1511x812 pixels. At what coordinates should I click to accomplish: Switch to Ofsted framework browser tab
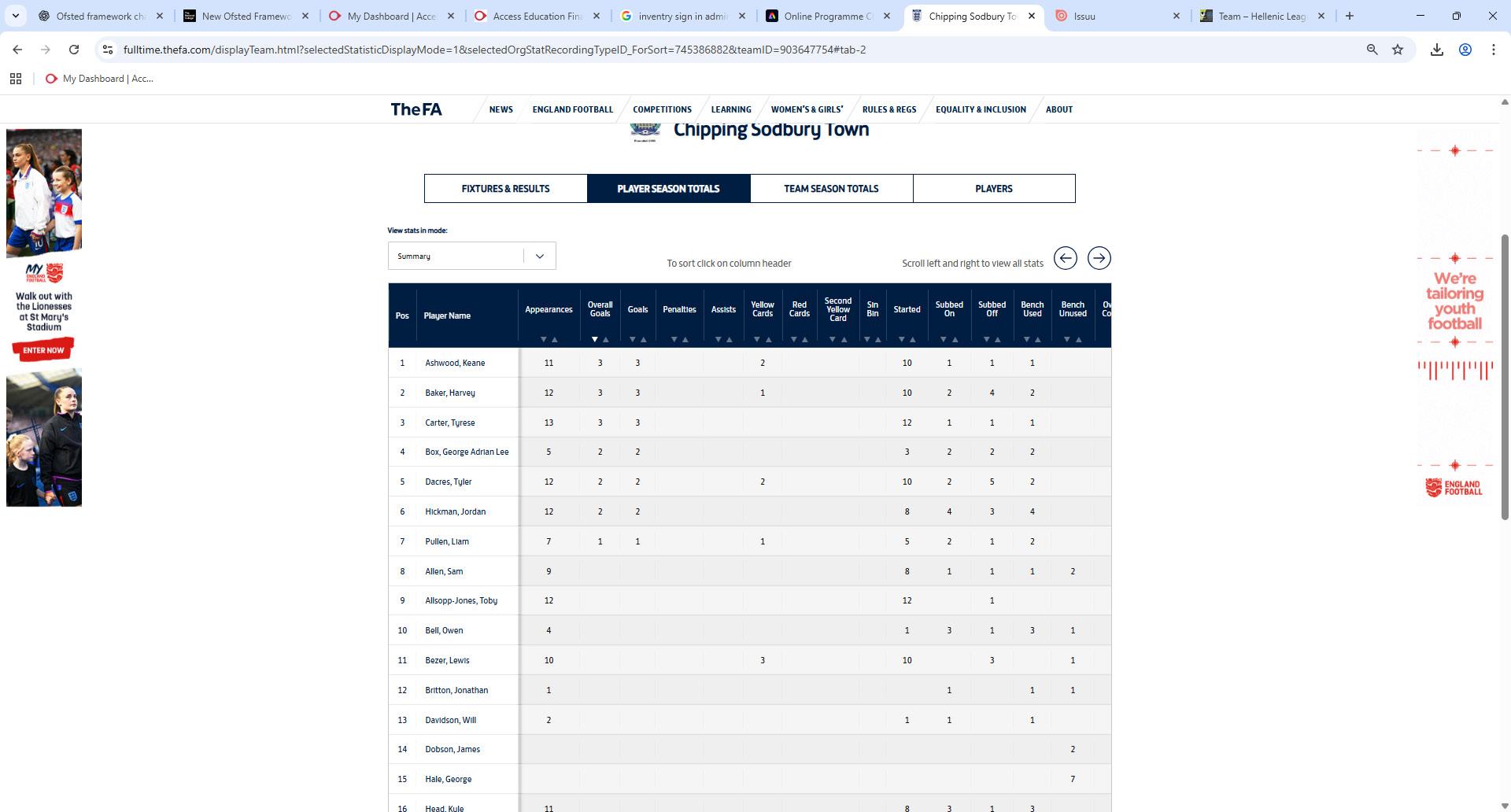(102, 16)
